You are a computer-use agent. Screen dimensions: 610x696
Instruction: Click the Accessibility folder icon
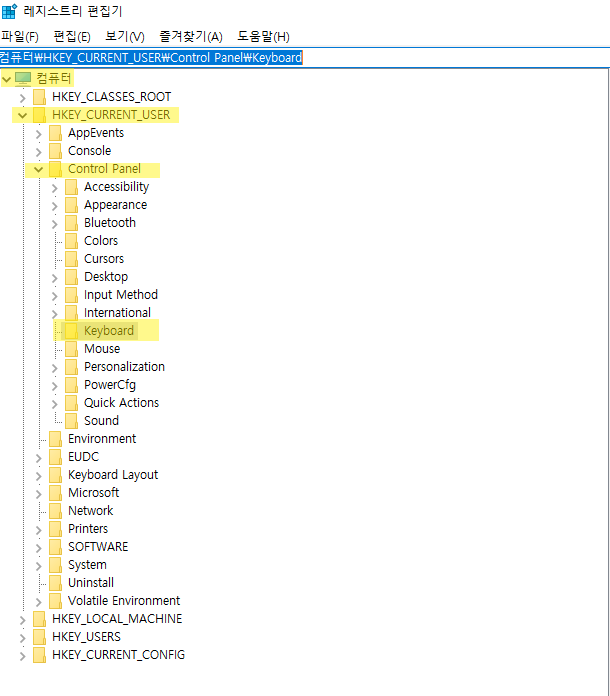(x=71, y=186)
